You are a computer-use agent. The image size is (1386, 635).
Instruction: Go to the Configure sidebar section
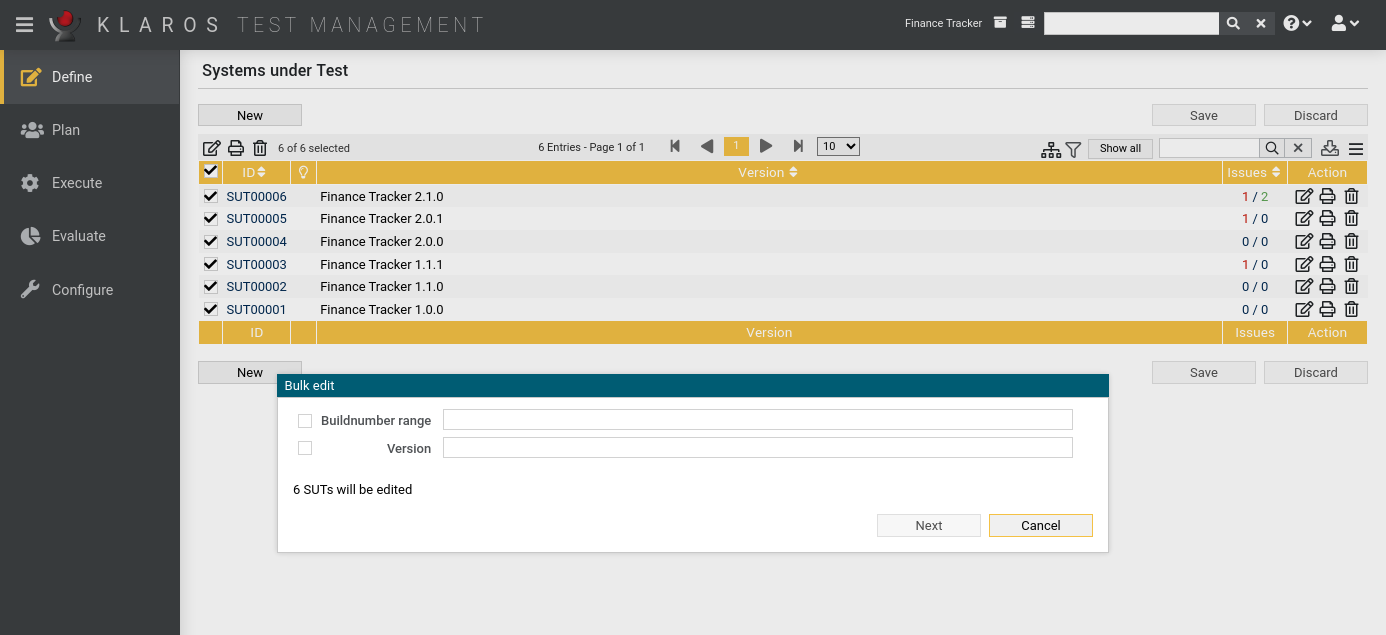pyautogui.click(x=82, y=290)
